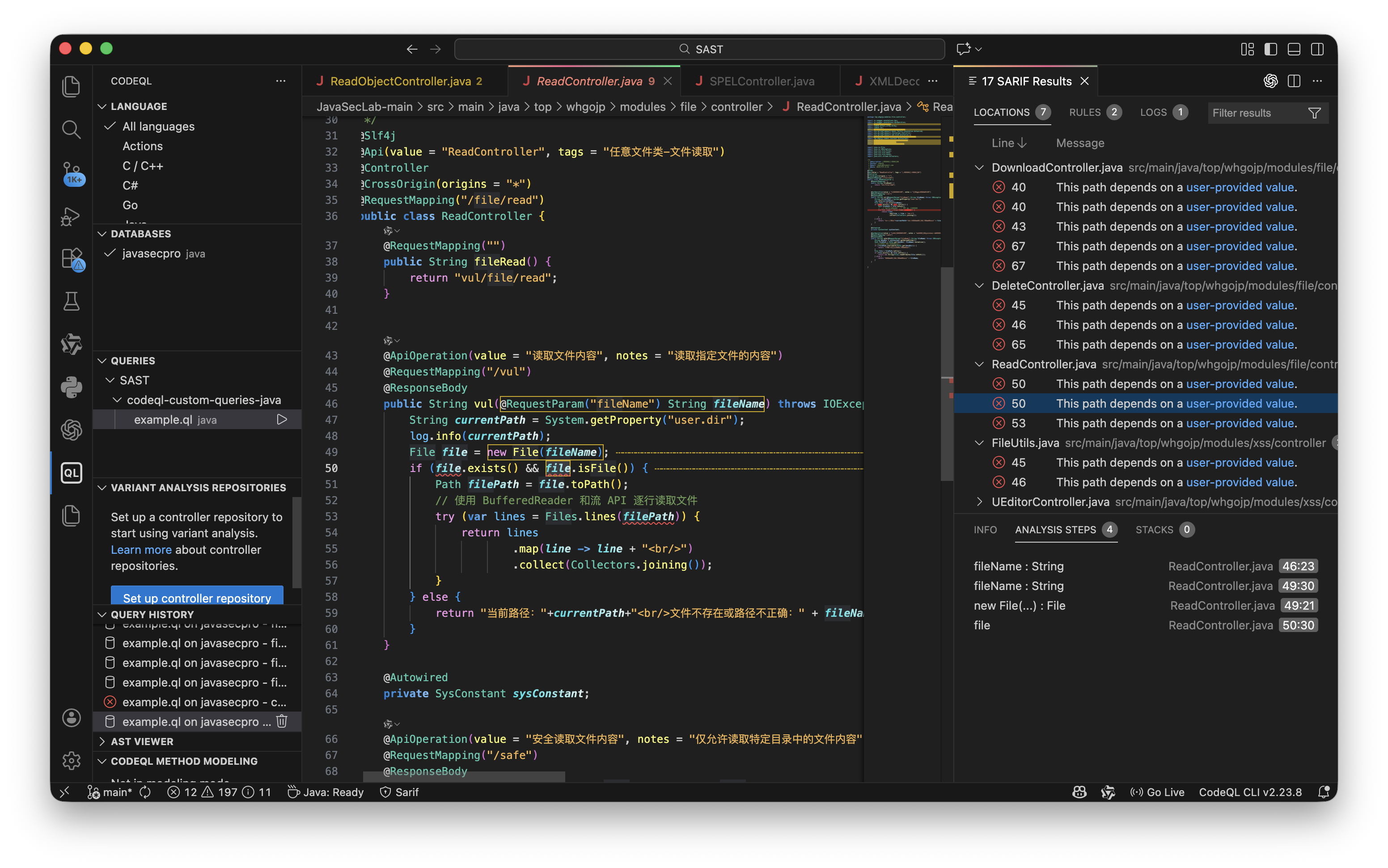Open the SPELController.java editor tab

click(761, 81)
